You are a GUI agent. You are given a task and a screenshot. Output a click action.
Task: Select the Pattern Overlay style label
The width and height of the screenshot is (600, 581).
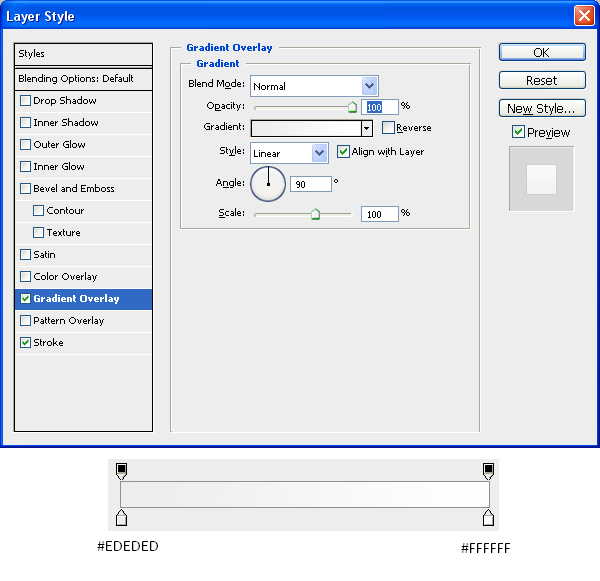[68, 321]
